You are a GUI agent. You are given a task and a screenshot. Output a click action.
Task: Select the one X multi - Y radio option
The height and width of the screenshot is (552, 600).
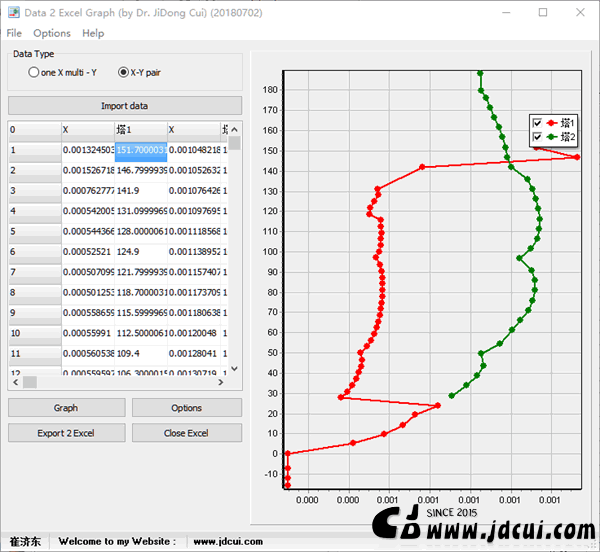tap(62, 72)
